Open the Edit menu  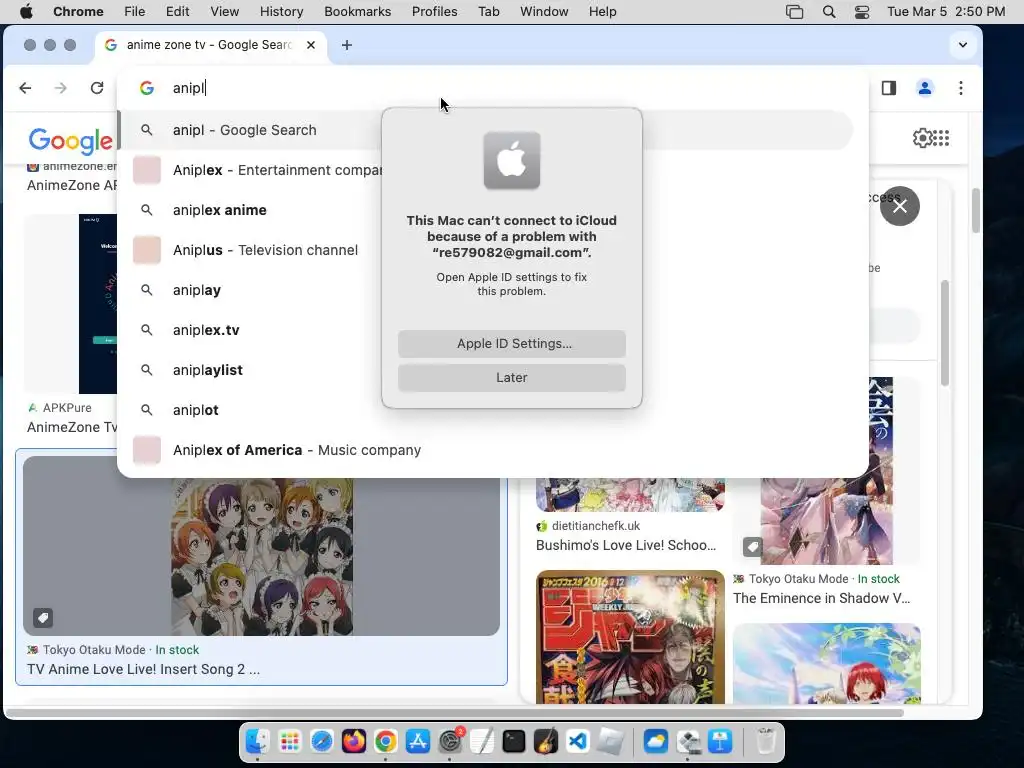pyautogui.click(x=177, y=12)
